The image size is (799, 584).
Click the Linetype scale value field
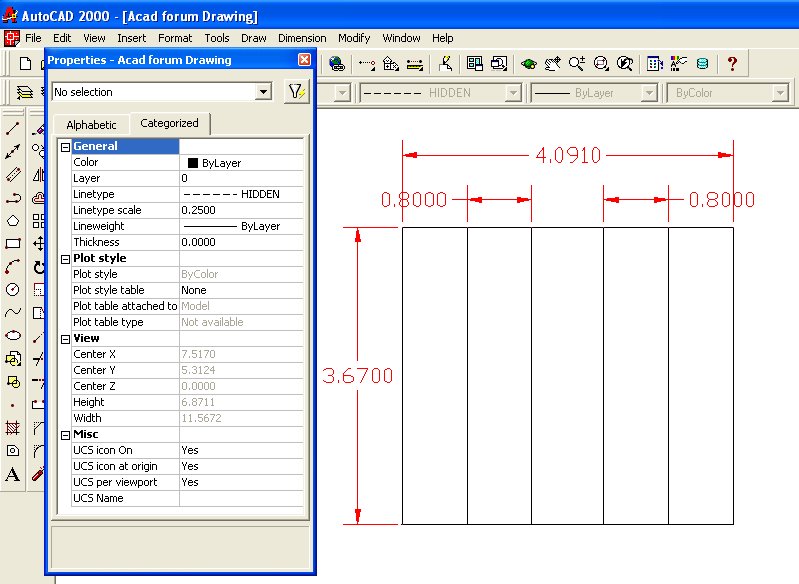pos(241,210)
